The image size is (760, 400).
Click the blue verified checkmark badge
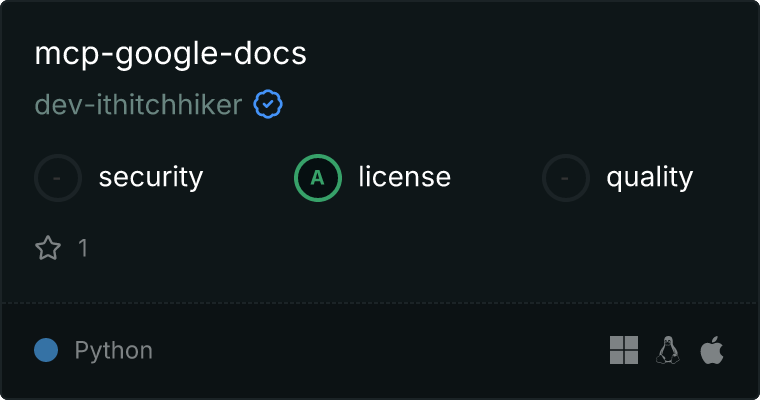coord(268,104)
